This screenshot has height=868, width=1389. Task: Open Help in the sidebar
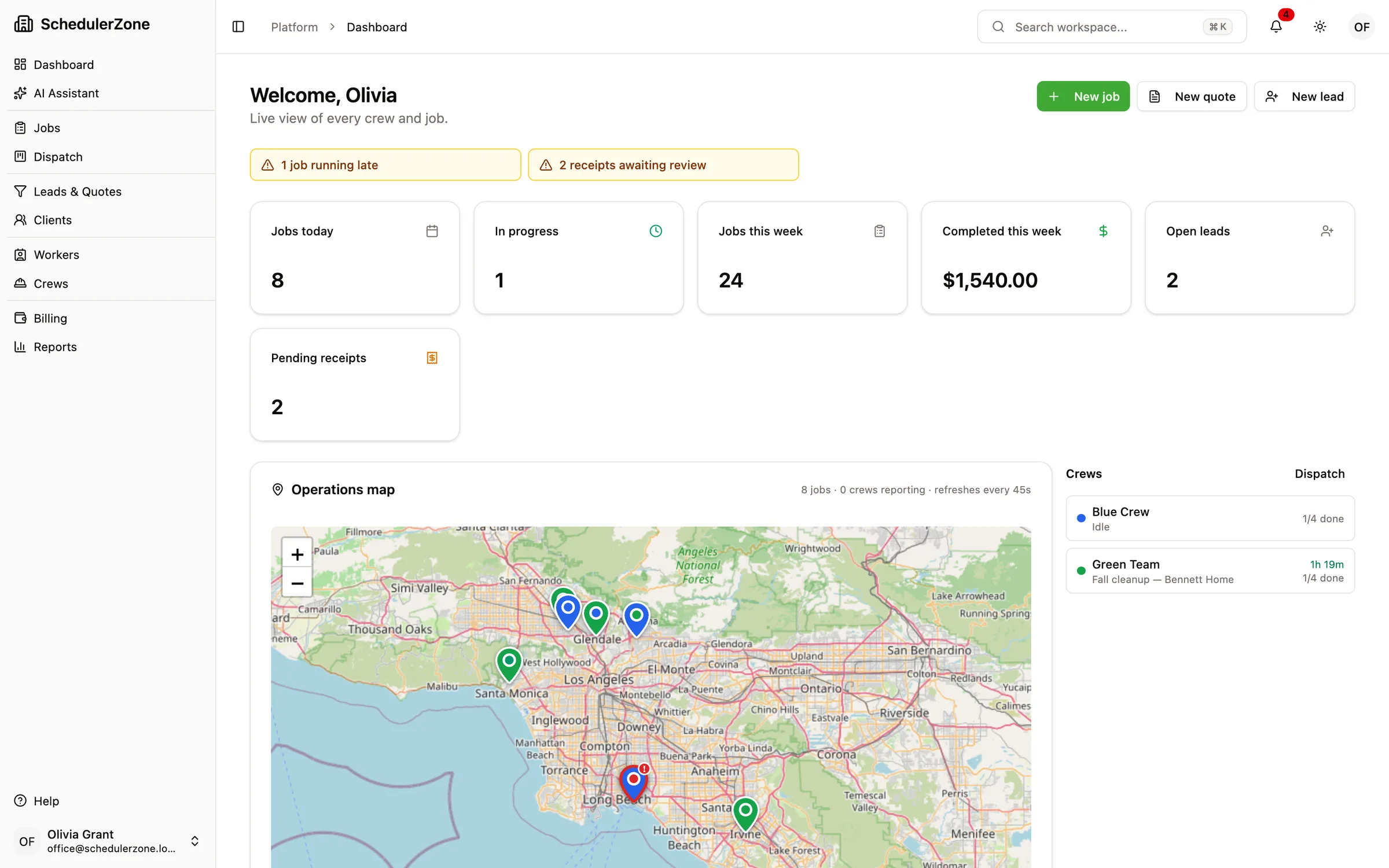(x=108, y=801)
